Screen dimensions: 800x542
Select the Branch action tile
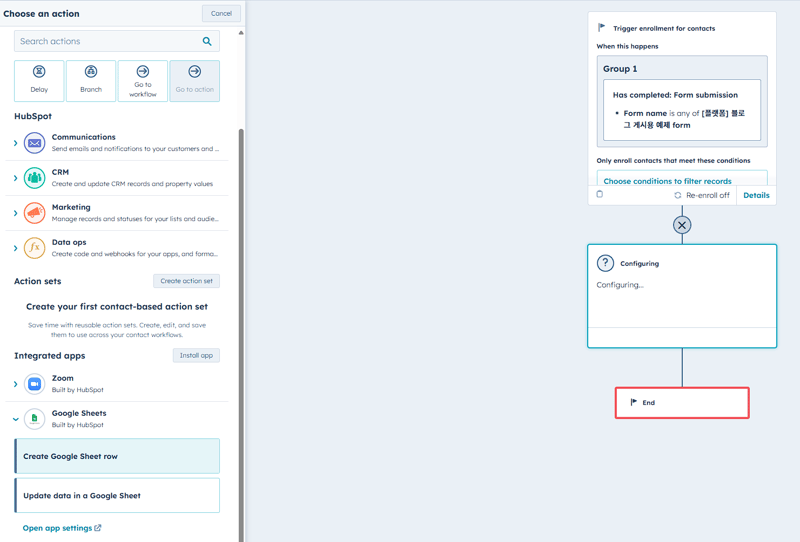pos(91,81)
